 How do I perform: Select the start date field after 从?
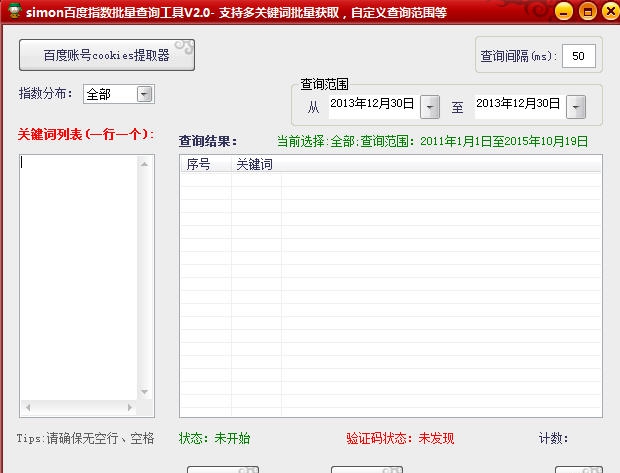(374, 107)
